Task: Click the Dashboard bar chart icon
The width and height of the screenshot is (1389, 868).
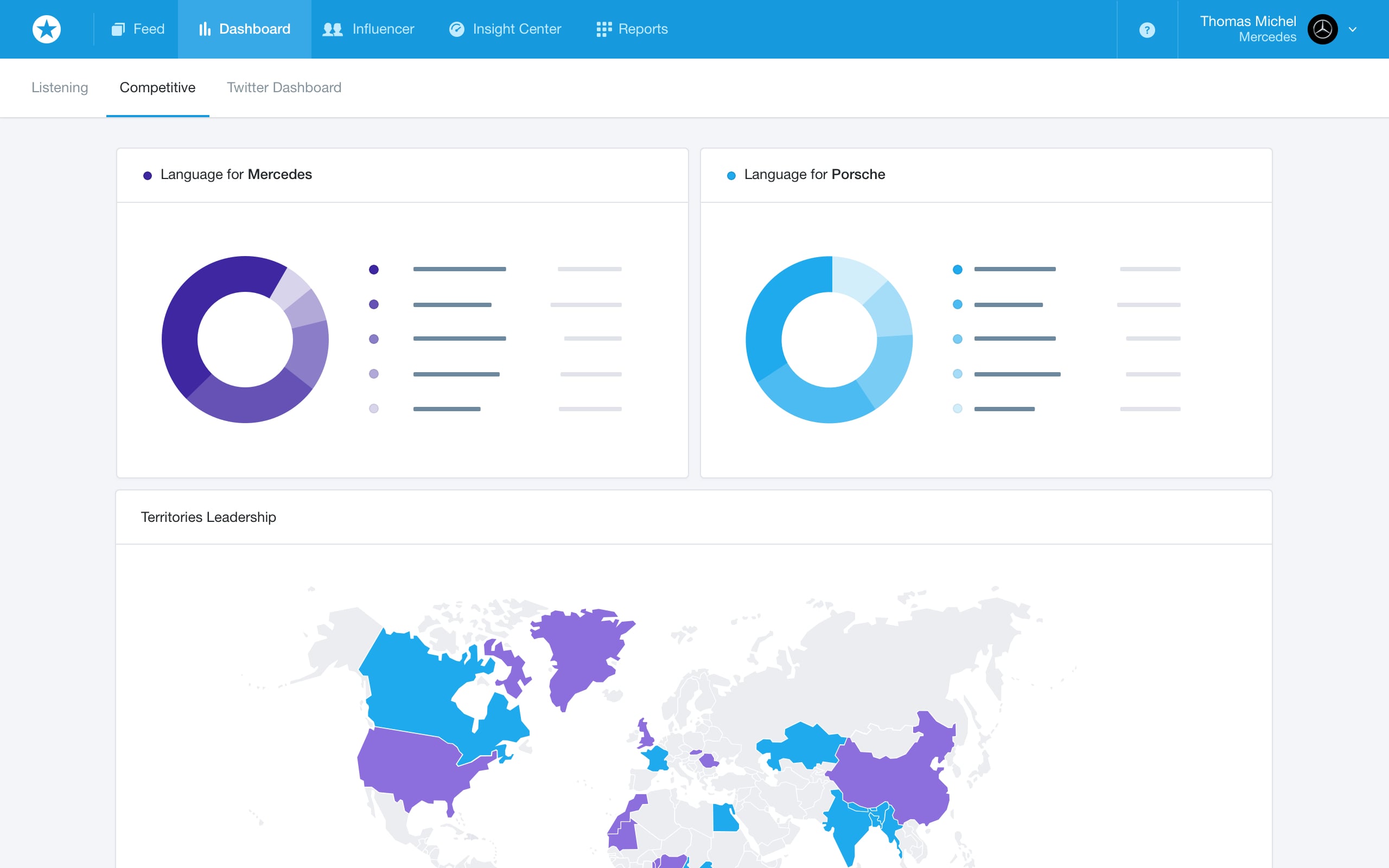Action: (205, 29)
